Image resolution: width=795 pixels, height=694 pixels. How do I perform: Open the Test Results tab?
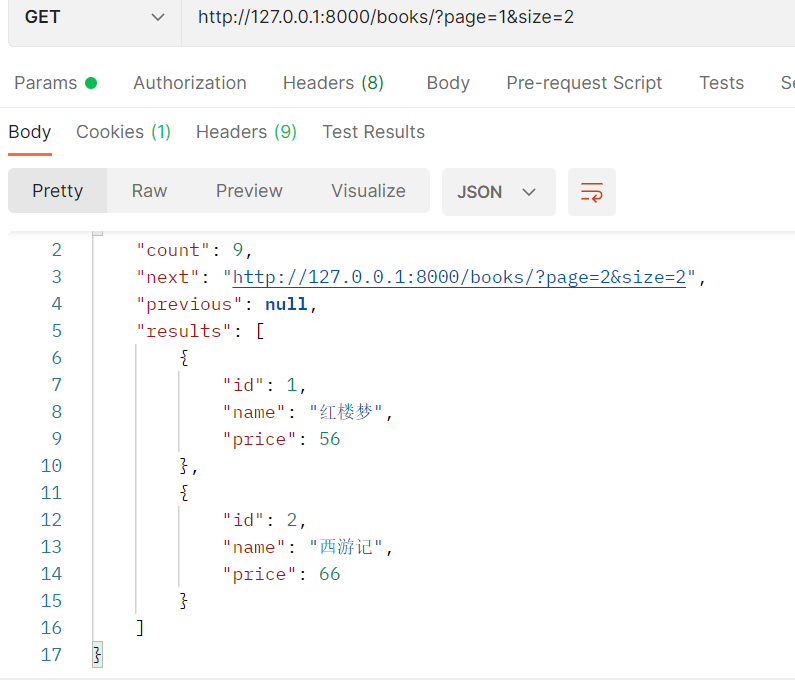pyautogui.click(x=373, y=132)
